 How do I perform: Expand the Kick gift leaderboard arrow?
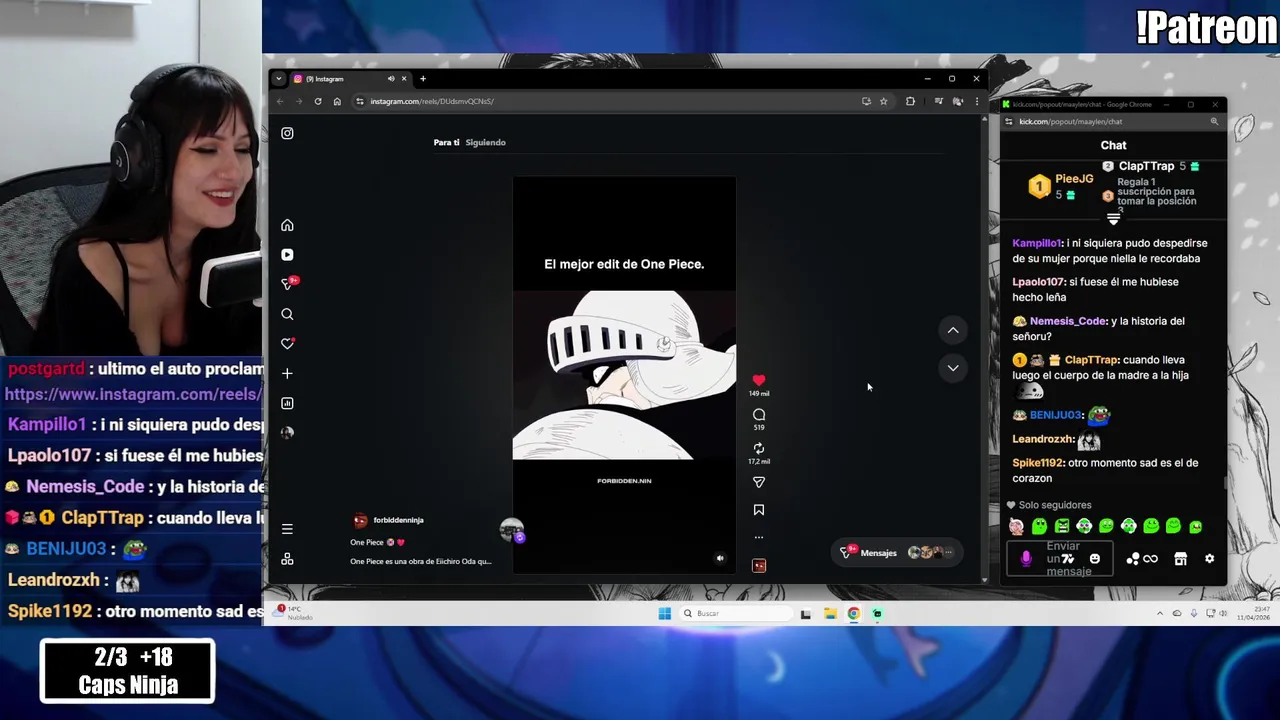coord(1113,219)
